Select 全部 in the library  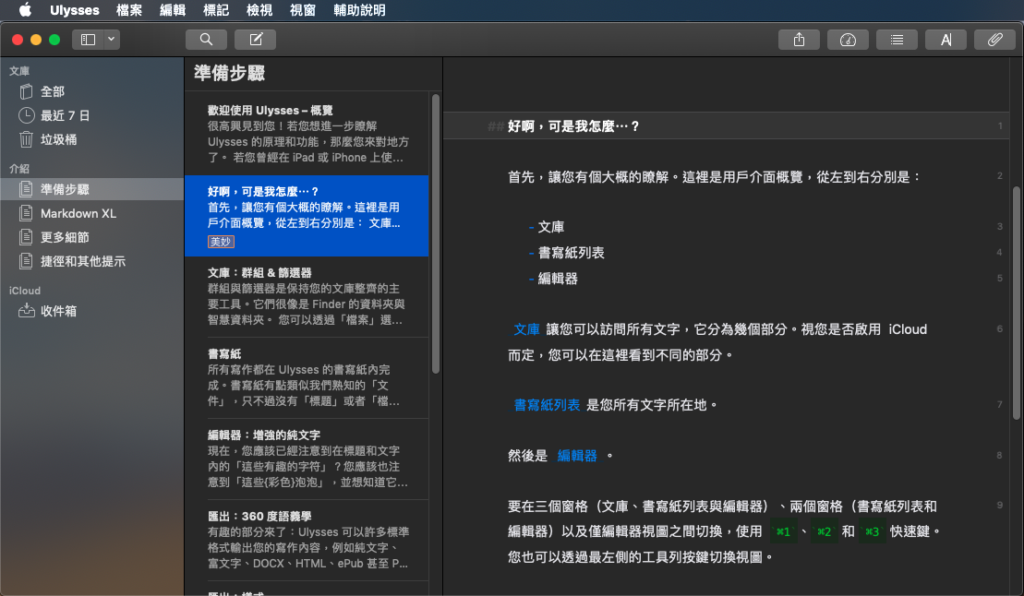92,91
